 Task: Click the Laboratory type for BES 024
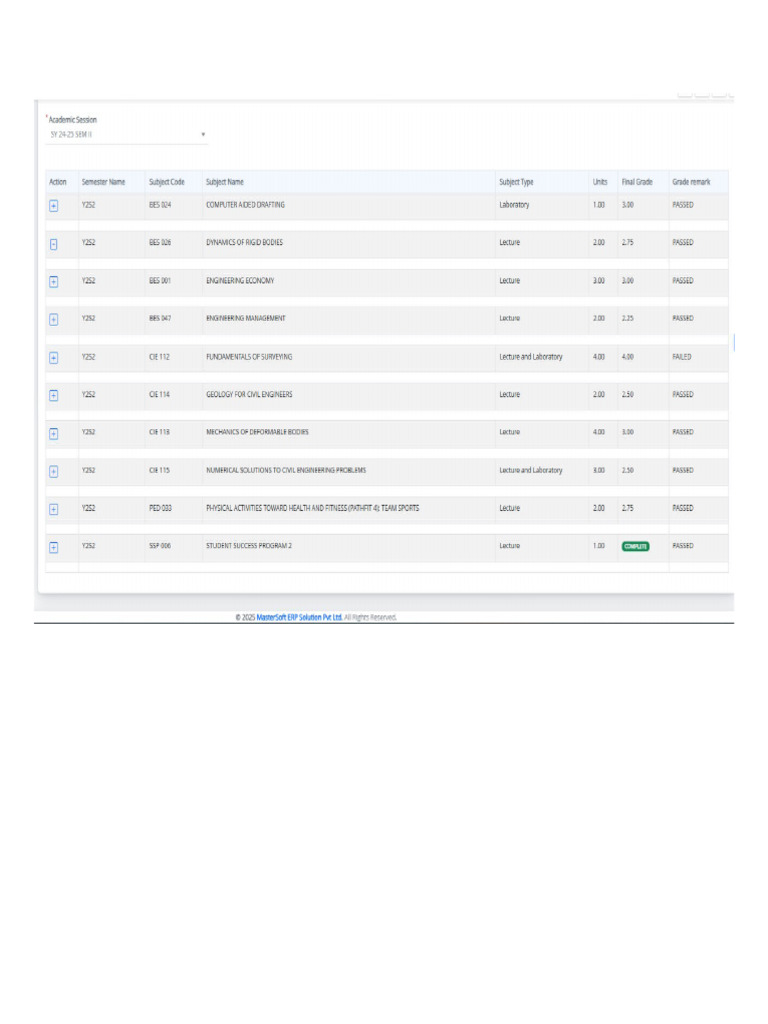pyautogui.click(x=514, y=205)
